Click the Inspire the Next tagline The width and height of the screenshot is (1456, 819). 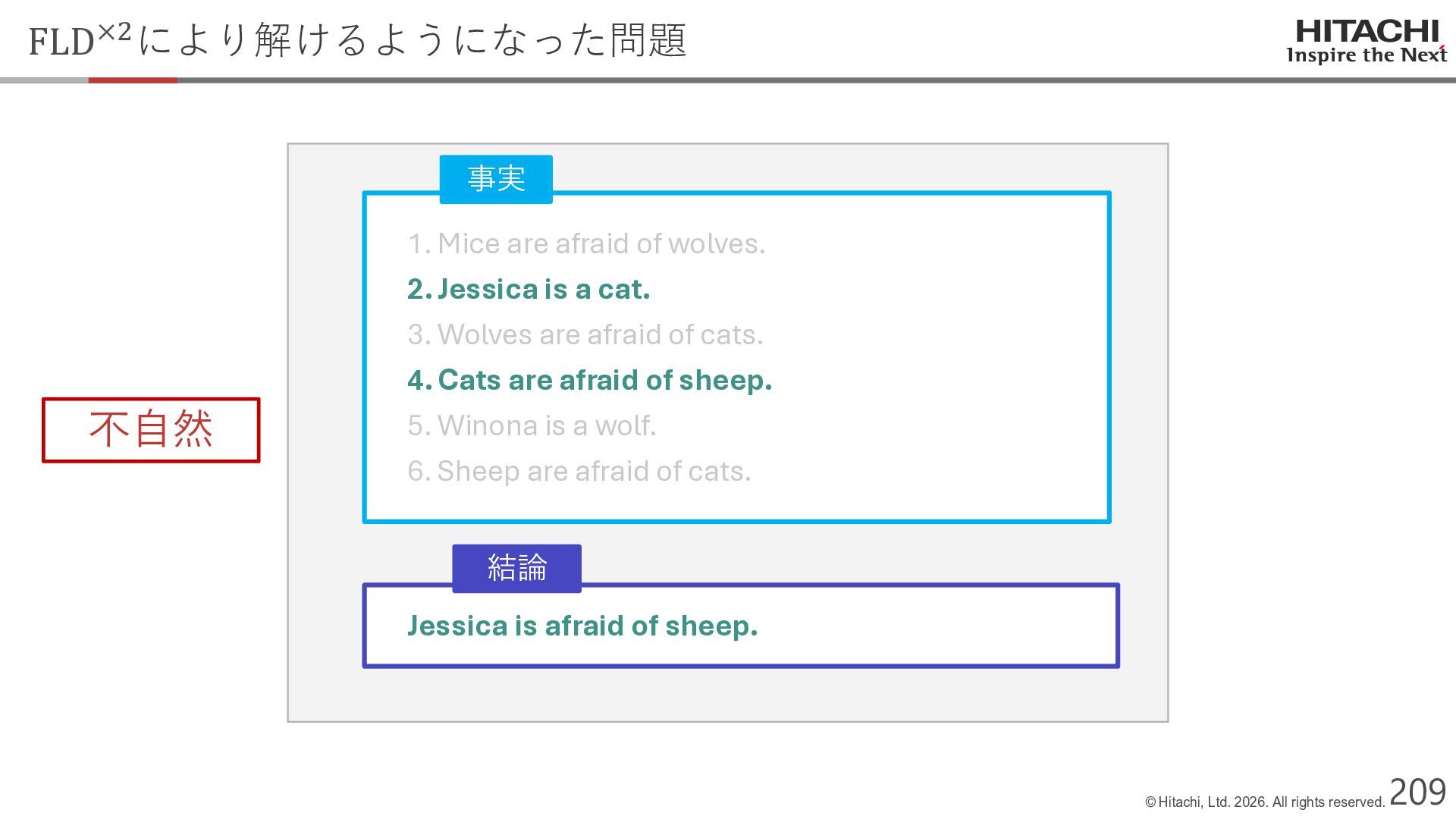pos(1367,55)
